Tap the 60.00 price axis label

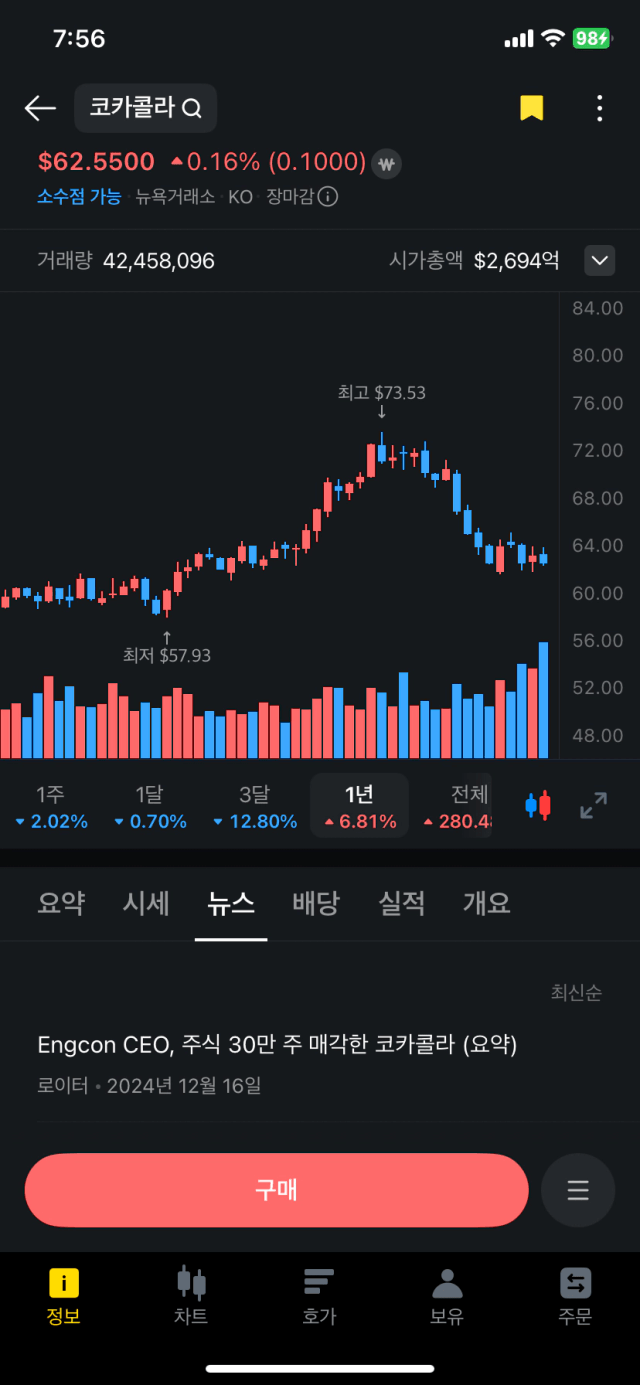(x=597, y=593)
